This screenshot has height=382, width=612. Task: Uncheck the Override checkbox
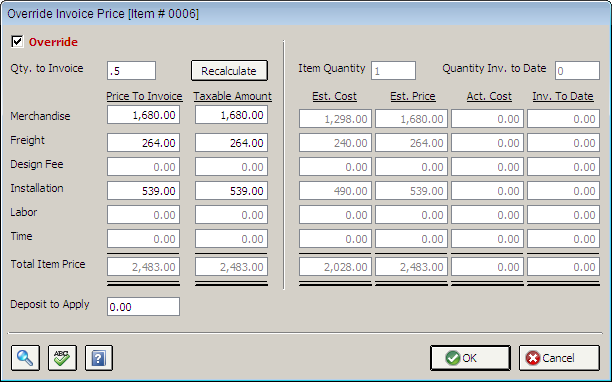(x=17, y=41)
